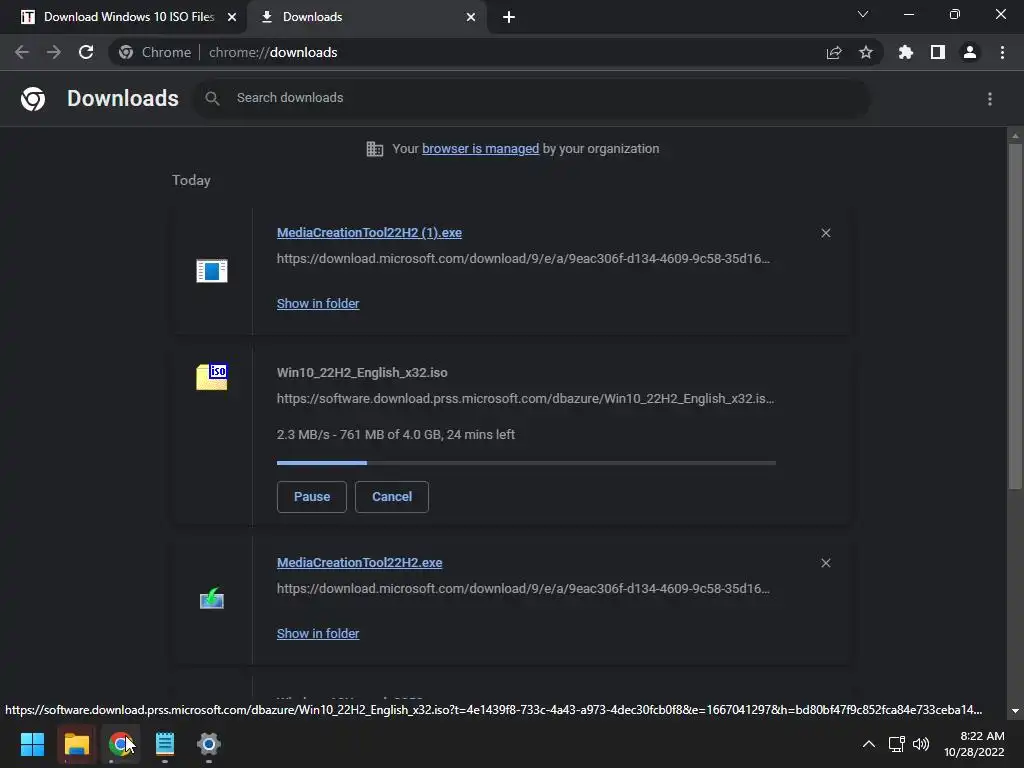Switch to Download Windows 10 ISO Files tab
Image resolution: width=1024 pixels, height=768 pixels.
(x=123, y=17)
